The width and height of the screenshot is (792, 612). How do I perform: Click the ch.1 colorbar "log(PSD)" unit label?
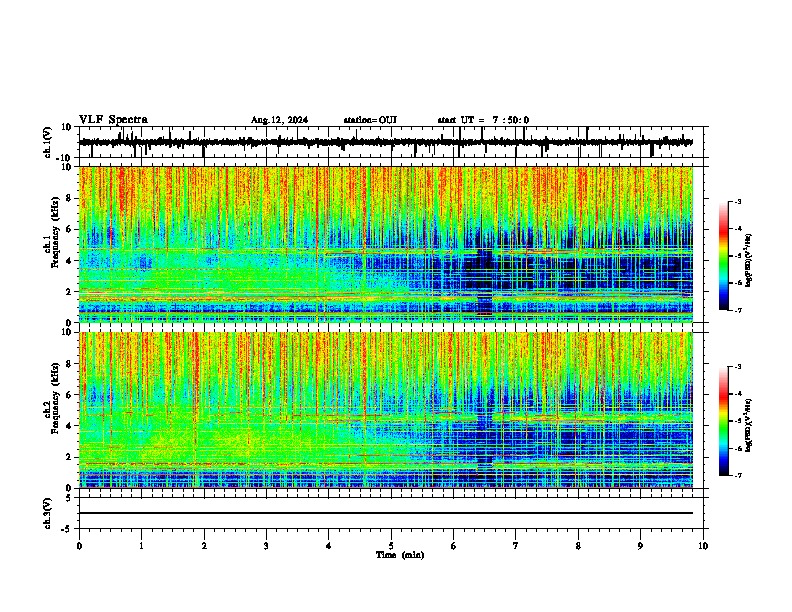coord(748,260)
